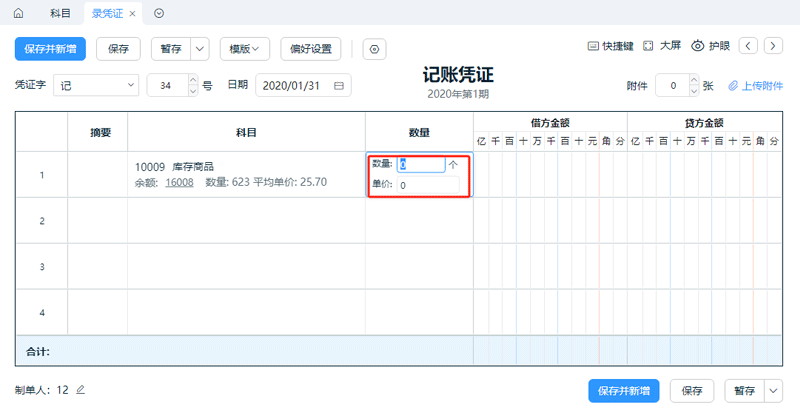Click the round target icon button
Image resolution: width=800 pixels, height=413 pixels.
click(374, 50)
